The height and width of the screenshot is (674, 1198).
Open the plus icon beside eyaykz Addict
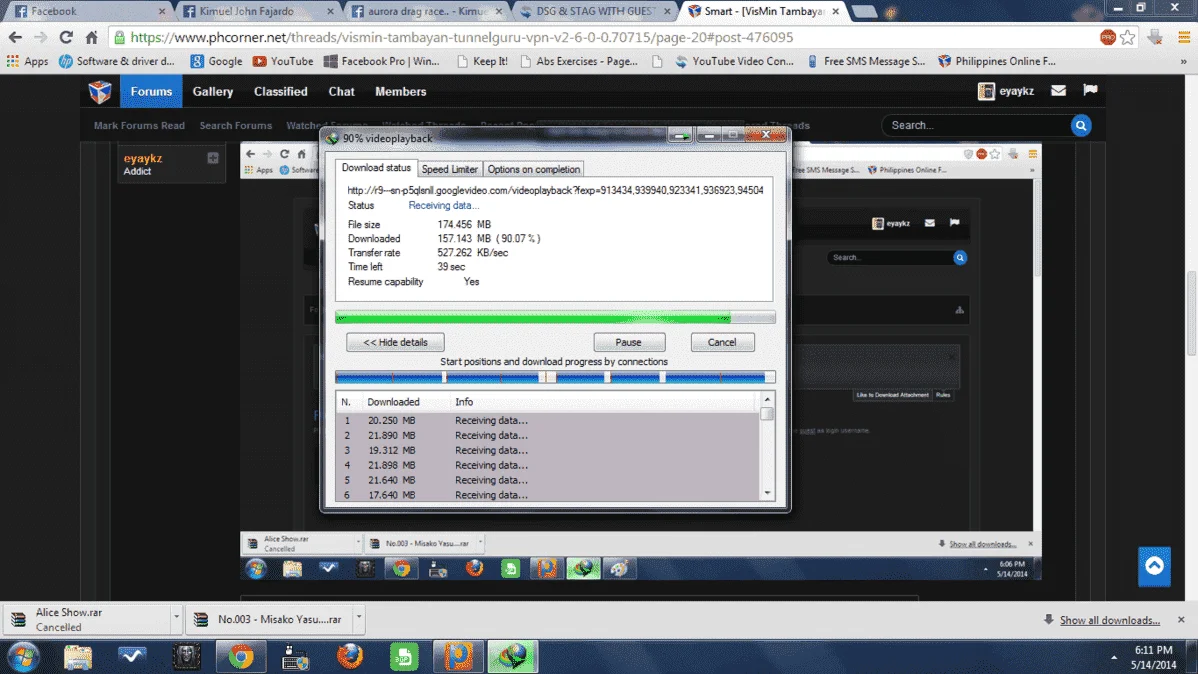point(213,158)
